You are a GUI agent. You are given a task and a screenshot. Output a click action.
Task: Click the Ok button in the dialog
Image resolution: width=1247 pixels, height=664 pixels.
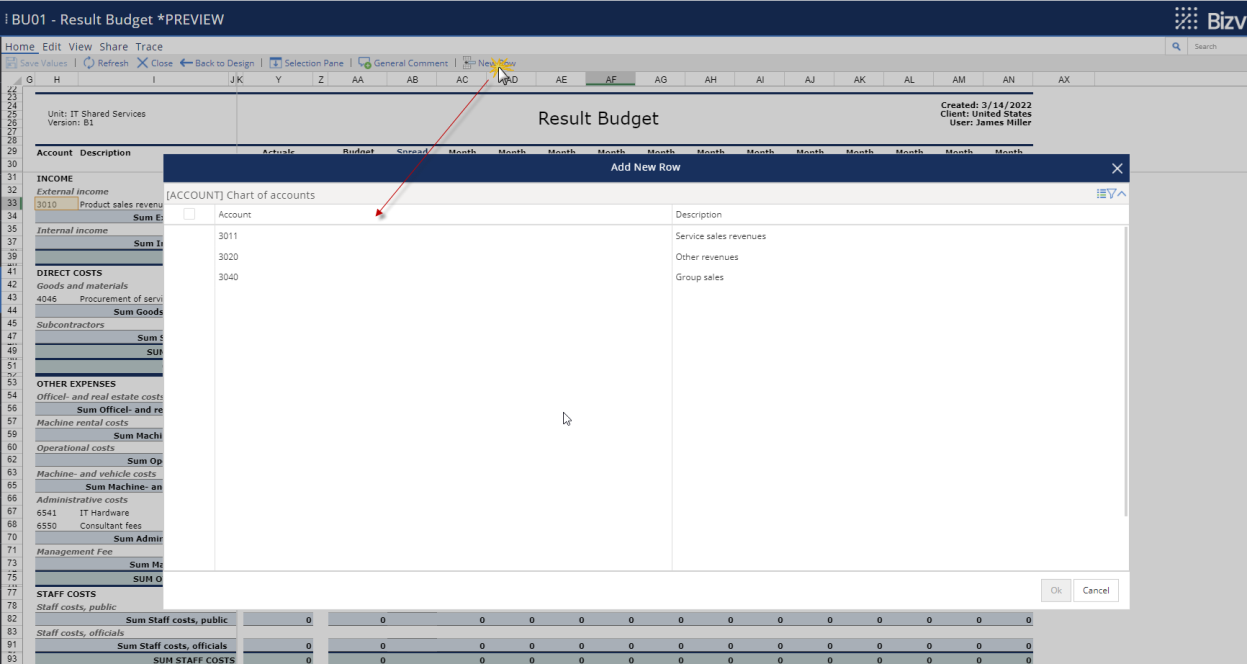pyautogui.click(x=1055, y=590)
